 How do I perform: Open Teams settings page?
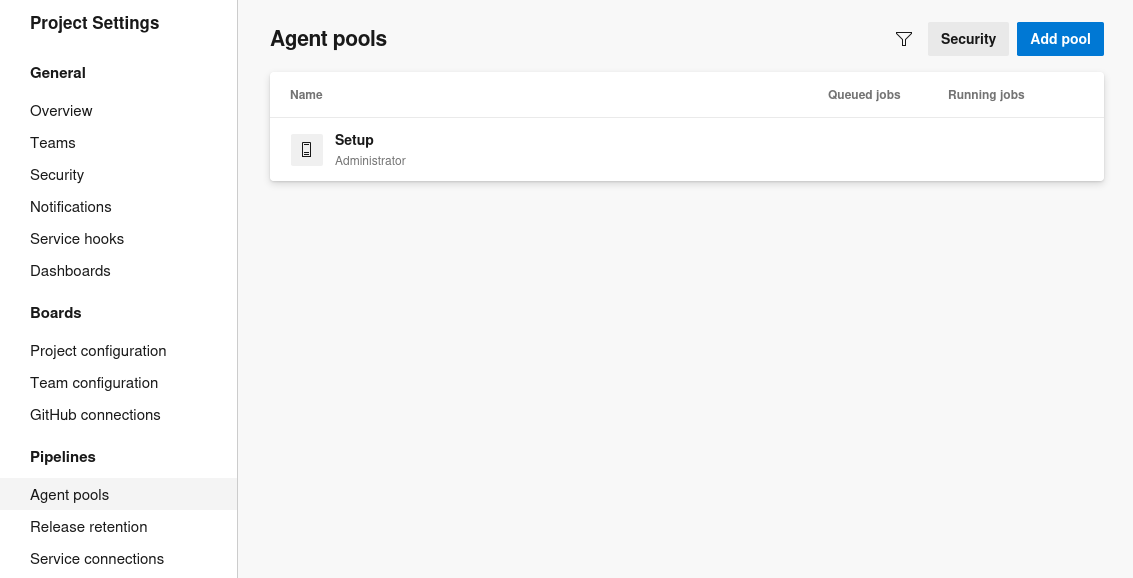[53, 143]
